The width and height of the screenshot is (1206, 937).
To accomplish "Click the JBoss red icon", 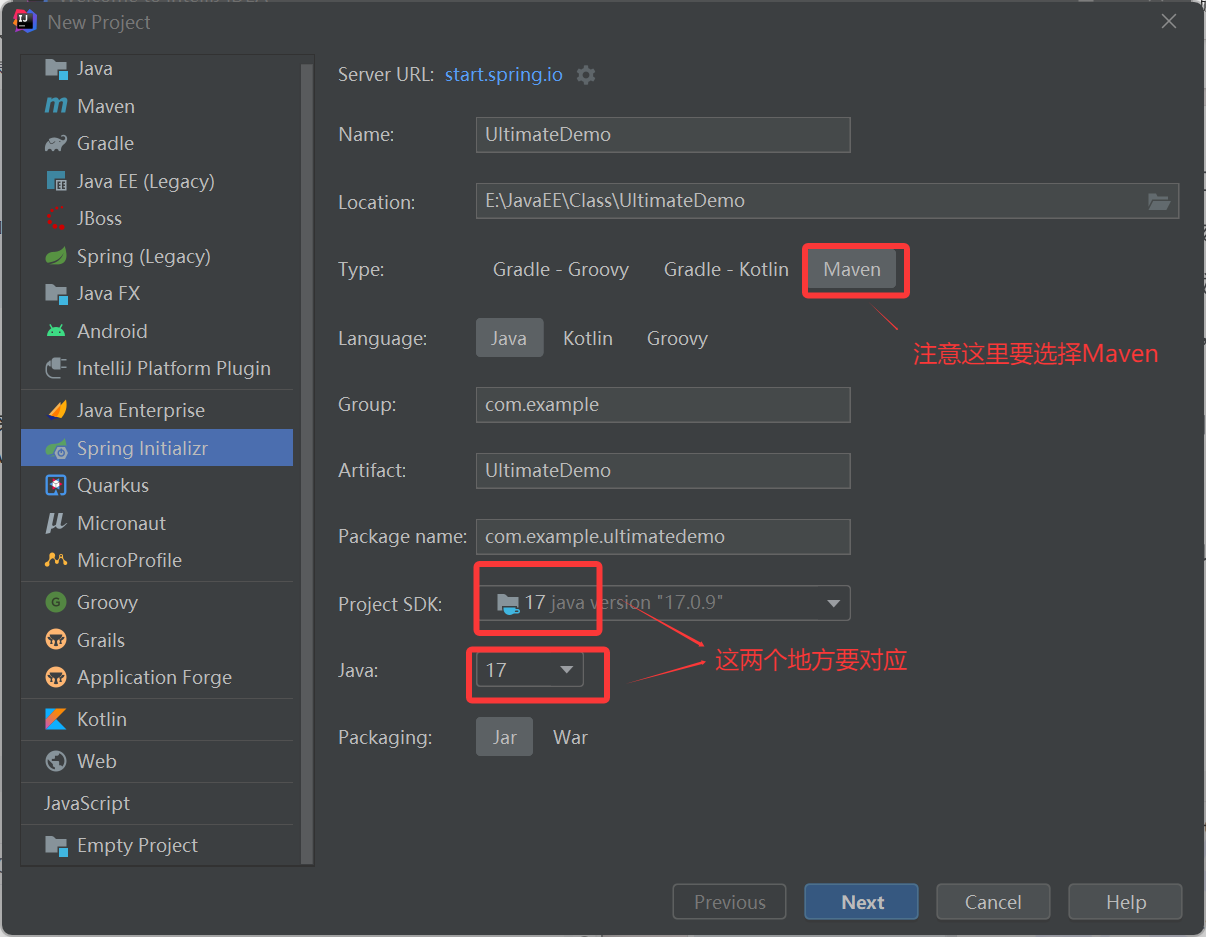I will 56,218.
